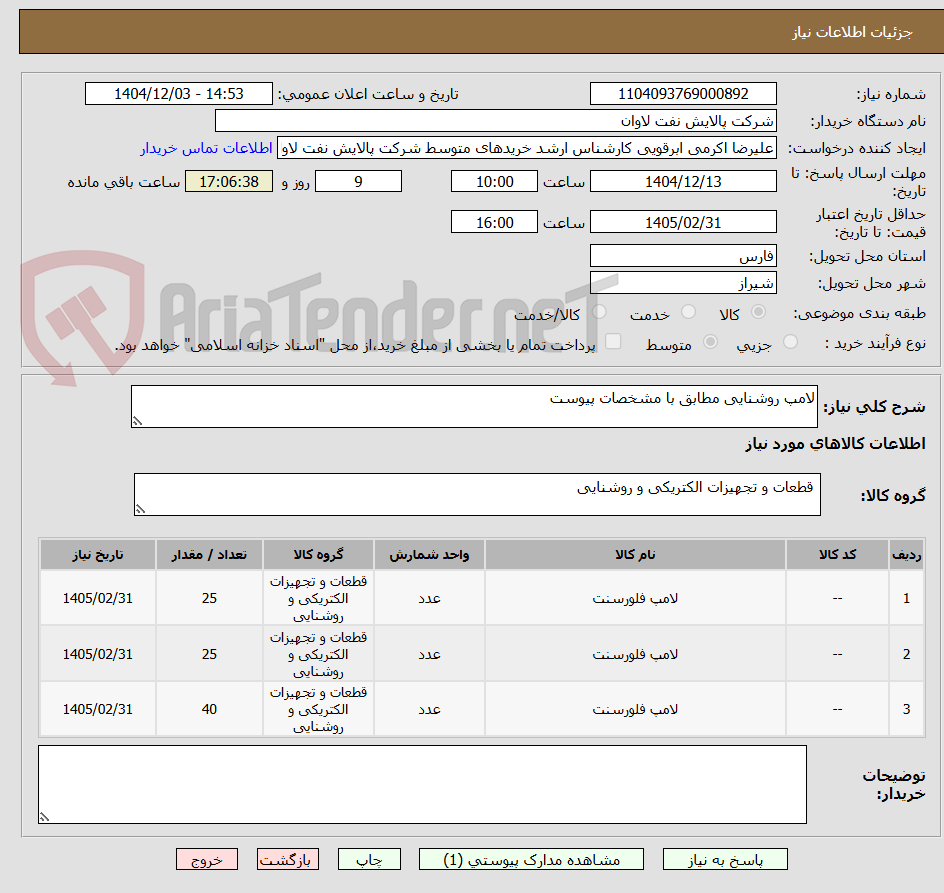The width and height of the screenshot is (944, 893).
Task: Click the ردیف column header
Action: point(907,555)
